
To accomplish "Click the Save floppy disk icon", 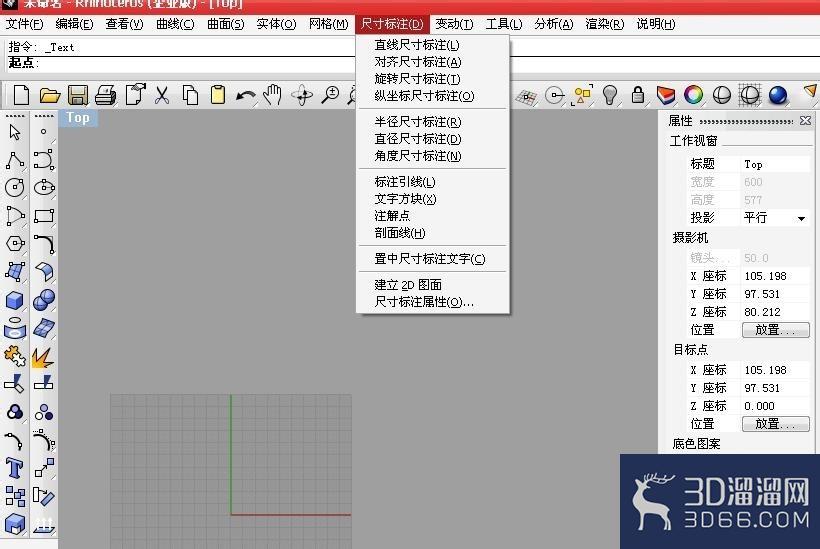I will click(78, 96).
